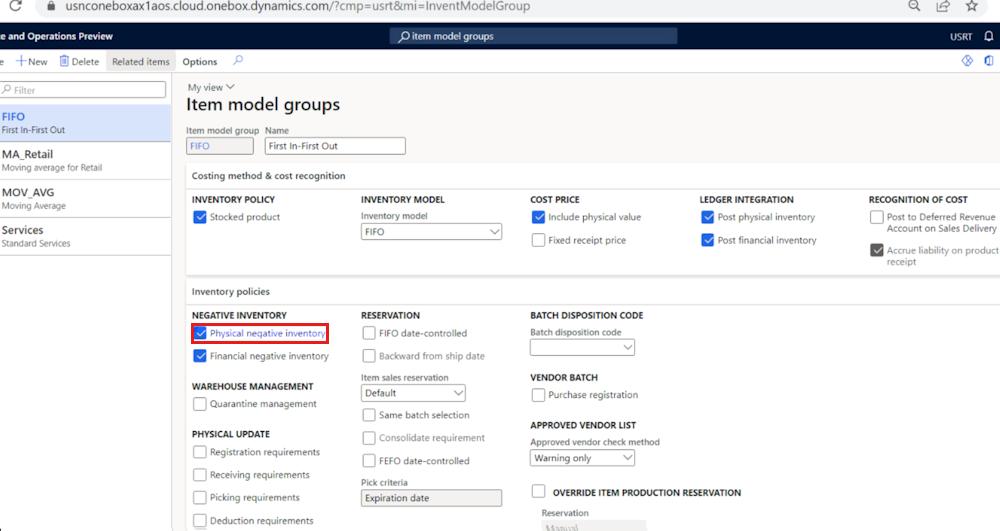Open the Related items tab
Viewport: 1000px width, 531px height.
click(140, 62)
